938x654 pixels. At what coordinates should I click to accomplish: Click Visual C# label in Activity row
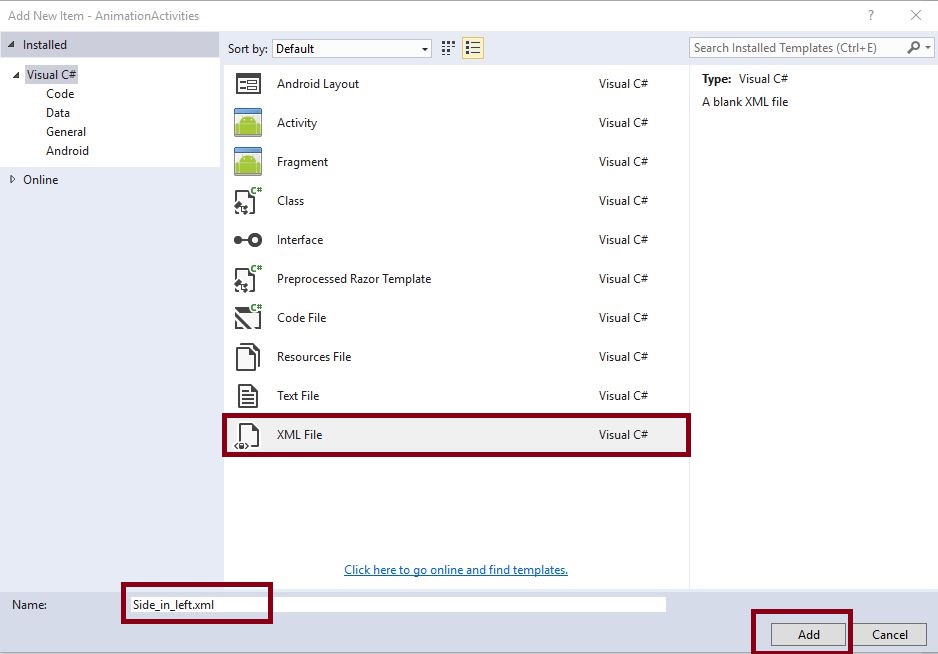point(623,123)
